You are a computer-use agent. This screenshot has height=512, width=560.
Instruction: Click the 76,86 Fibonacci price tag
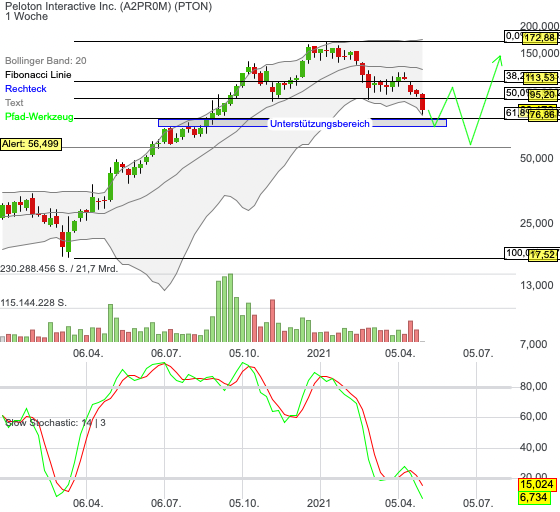pos(542,115)
